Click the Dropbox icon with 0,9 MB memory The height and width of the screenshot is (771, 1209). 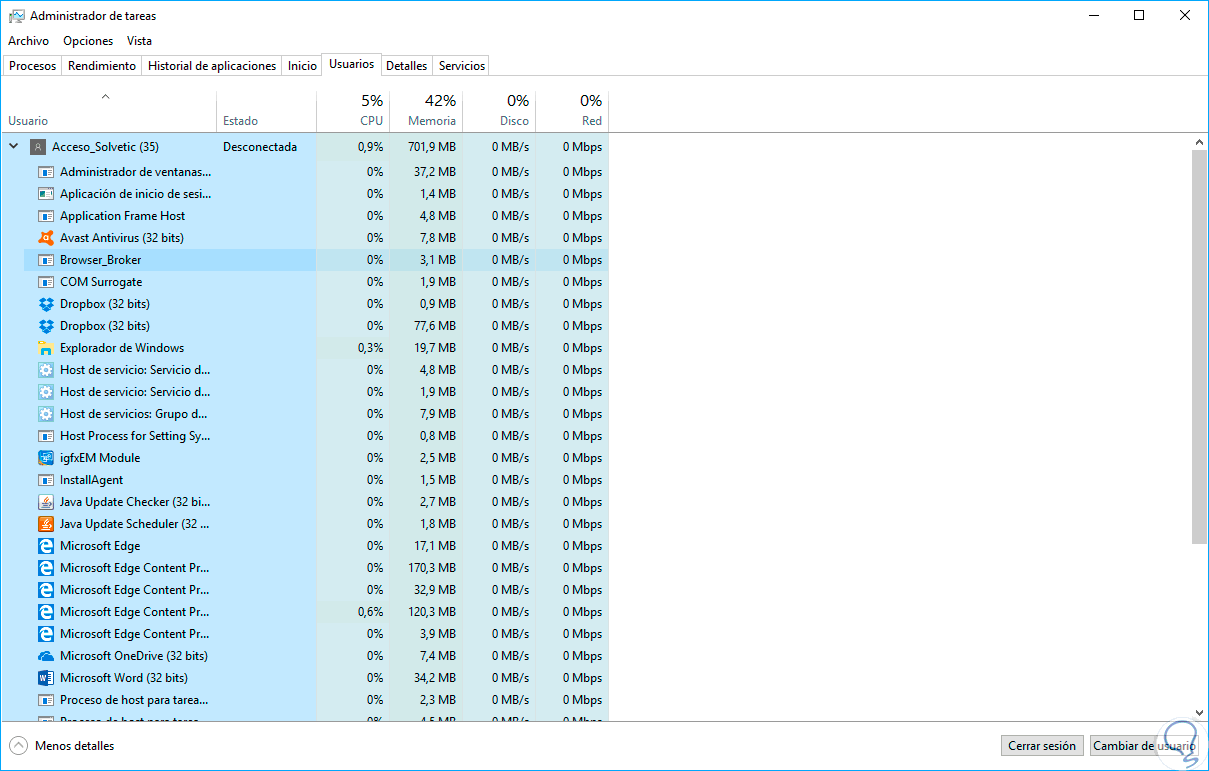[x=45, y=304]
